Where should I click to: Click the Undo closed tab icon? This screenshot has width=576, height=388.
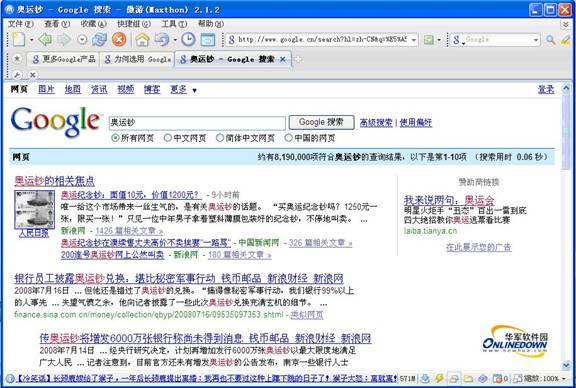[x=161, y=39]
